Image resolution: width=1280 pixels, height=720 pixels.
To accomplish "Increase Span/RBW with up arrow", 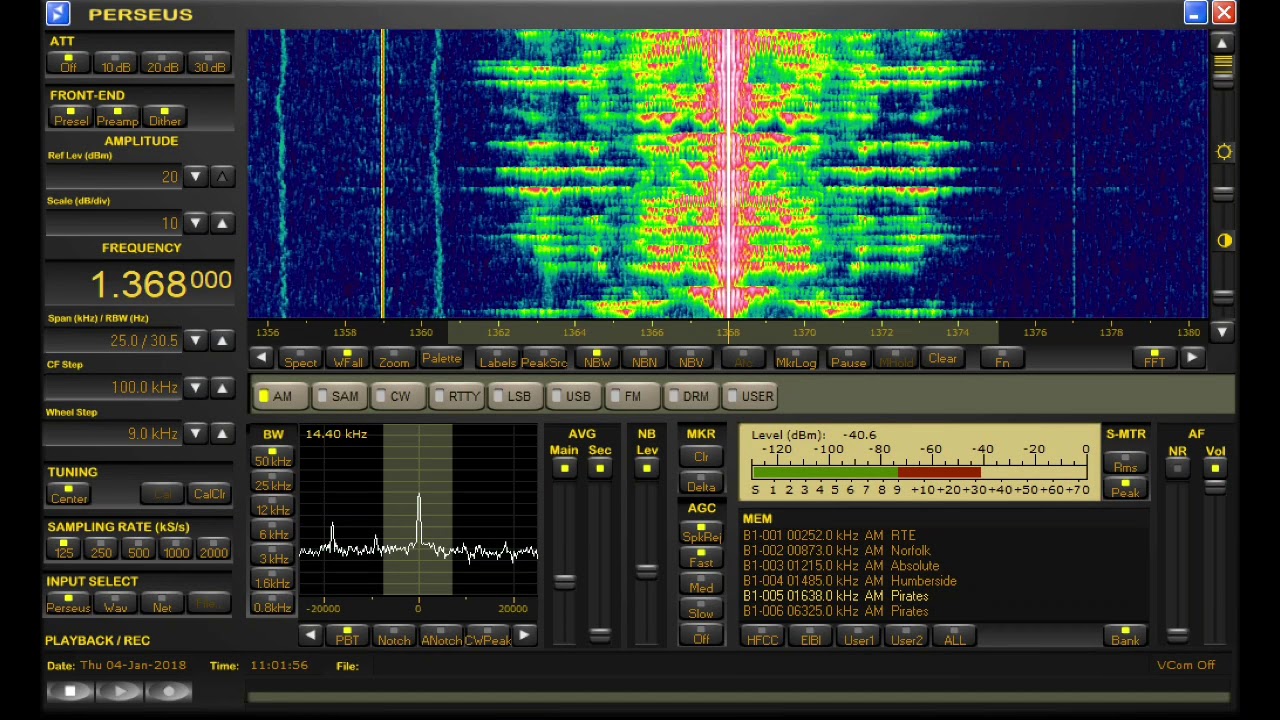I will 222,340.
